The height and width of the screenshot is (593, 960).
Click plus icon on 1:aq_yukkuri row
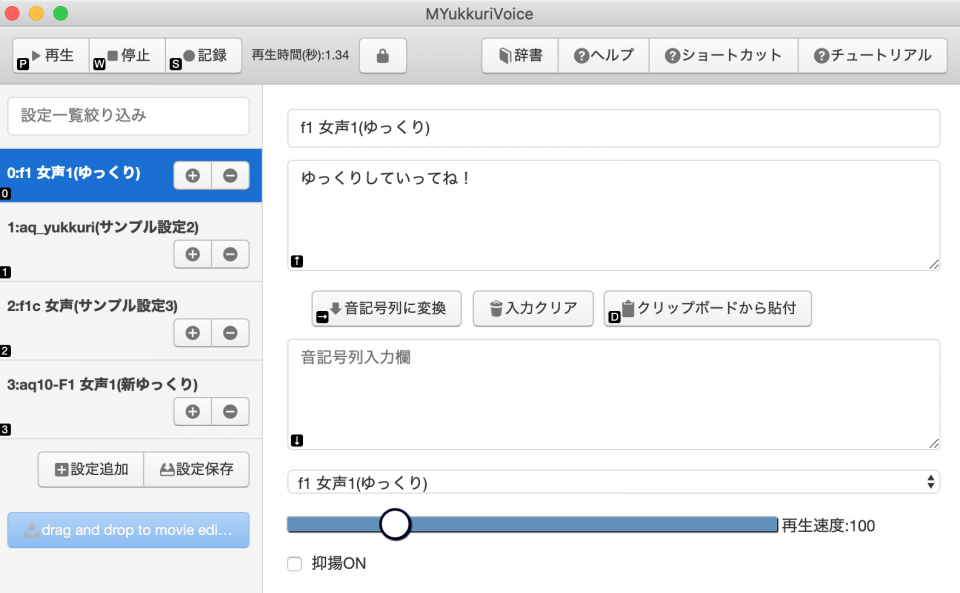pos(193,254)
